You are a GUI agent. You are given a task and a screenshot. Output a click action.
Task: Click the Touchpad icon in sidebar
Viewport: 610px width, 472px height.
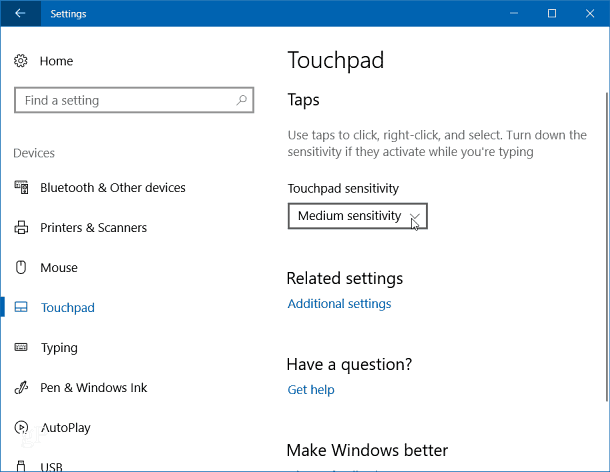(x=21, y=307)
